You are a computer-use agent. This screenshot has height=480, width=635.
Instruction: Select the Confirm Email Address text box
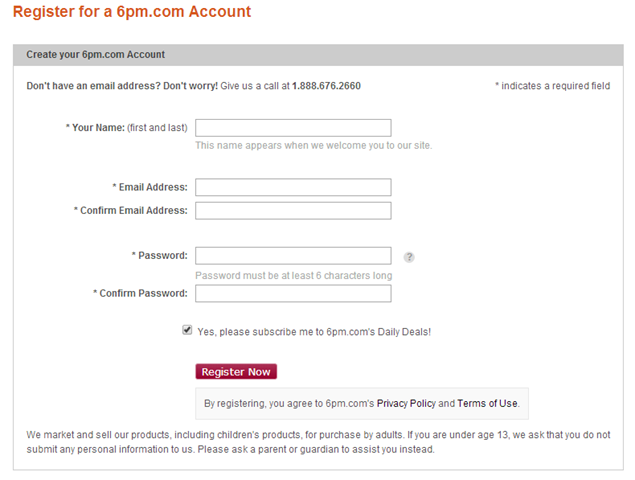(x=293, y=211)
